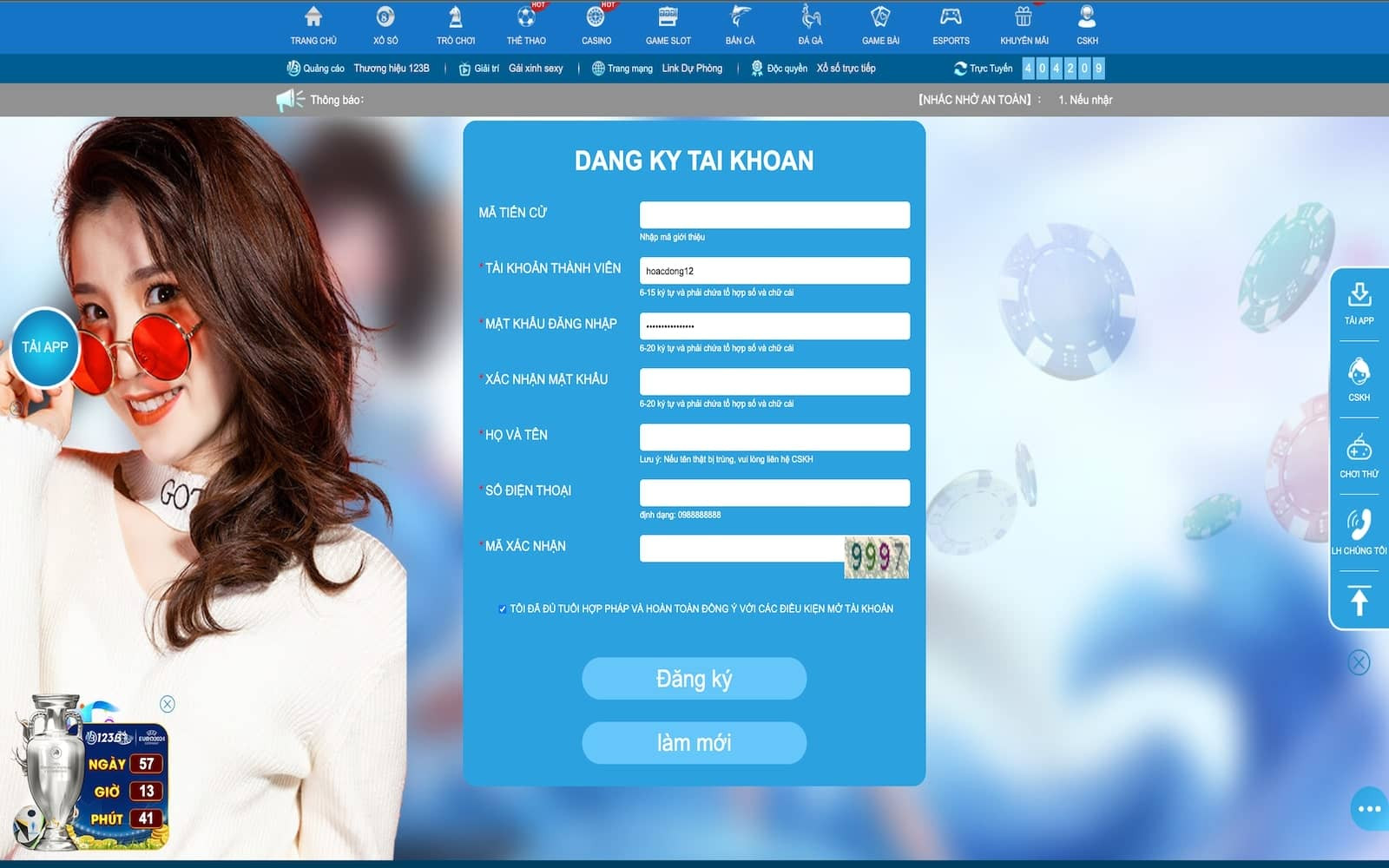This screenshot has height=868, width=1389.
Task: Click the back-to-top arrow icon
Action: pos(1359,601)
